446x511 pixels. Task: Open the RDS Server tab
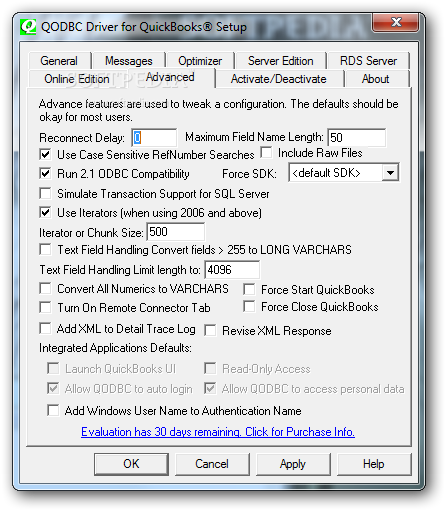coord(368,61)
